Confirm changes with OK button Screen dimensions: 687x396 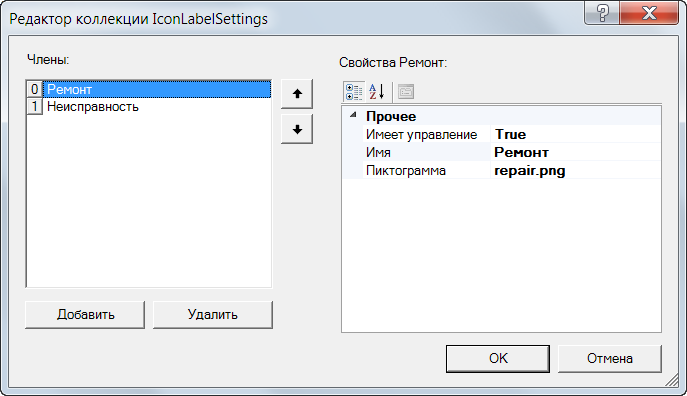[x=498, y=359]
